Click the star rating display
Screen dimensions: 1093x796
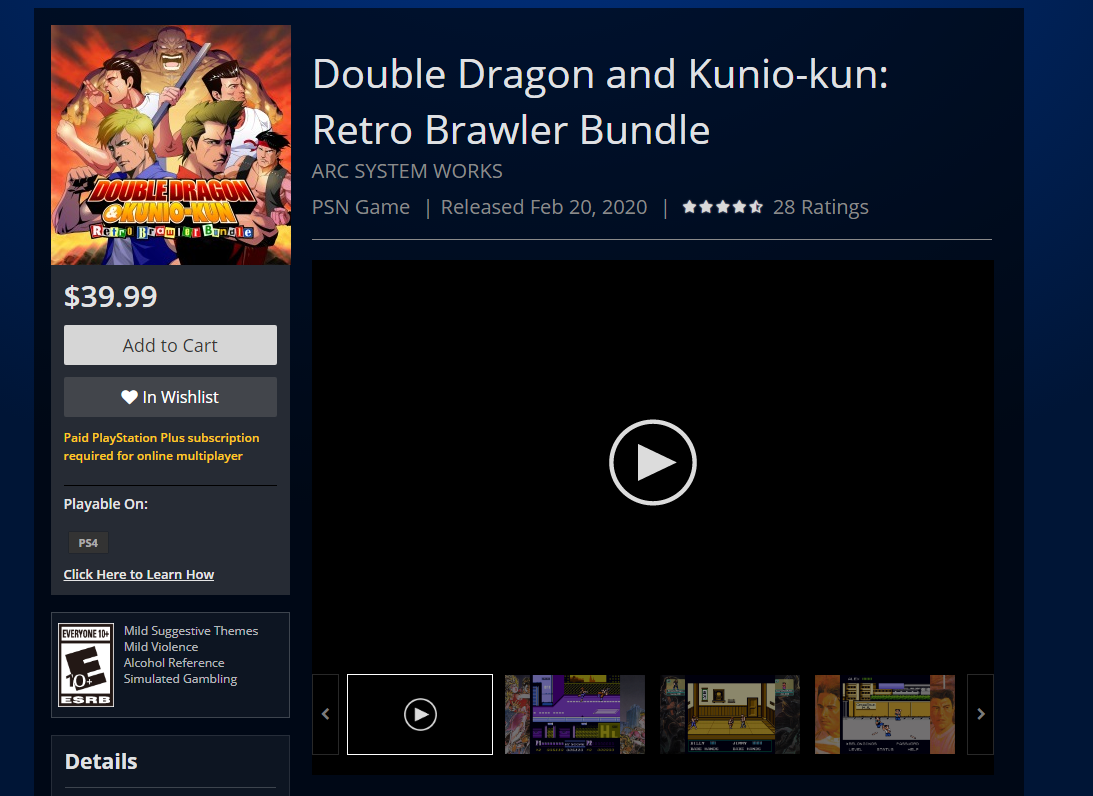[x=722, y=207]
